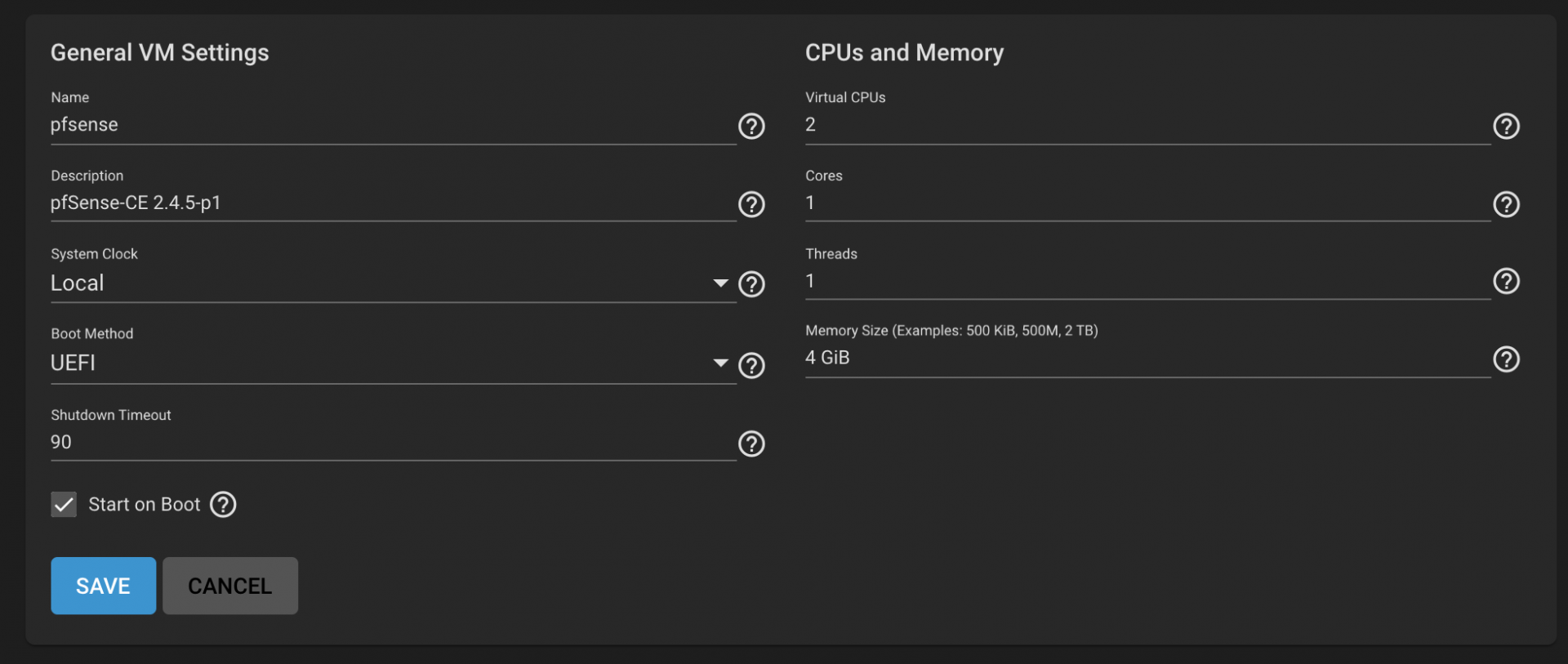Viewport: 1568px width, 664px height.
Task: Focus the Description text field
Action: coord(392,203)
